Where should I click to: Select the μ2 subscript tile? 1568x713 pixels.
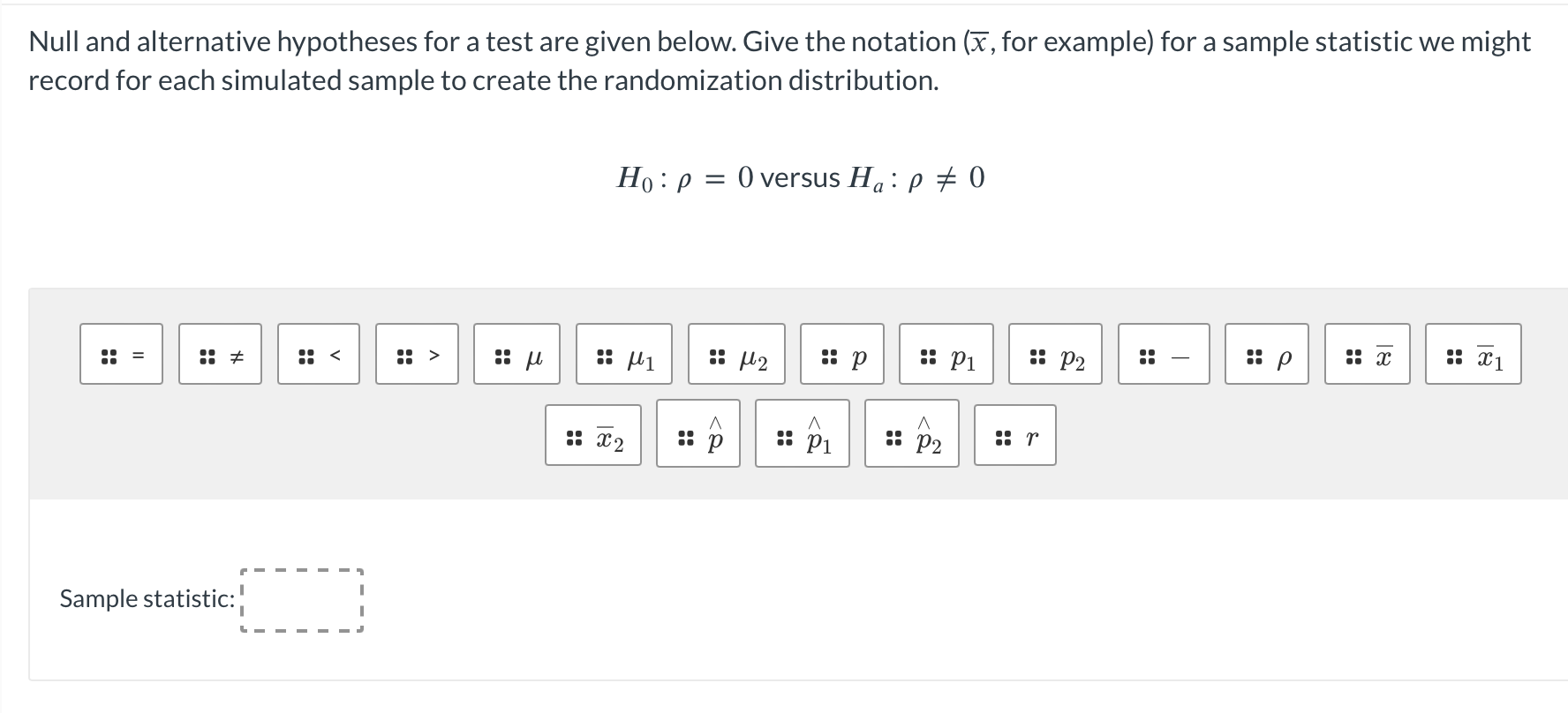click(x=736, y=356)
